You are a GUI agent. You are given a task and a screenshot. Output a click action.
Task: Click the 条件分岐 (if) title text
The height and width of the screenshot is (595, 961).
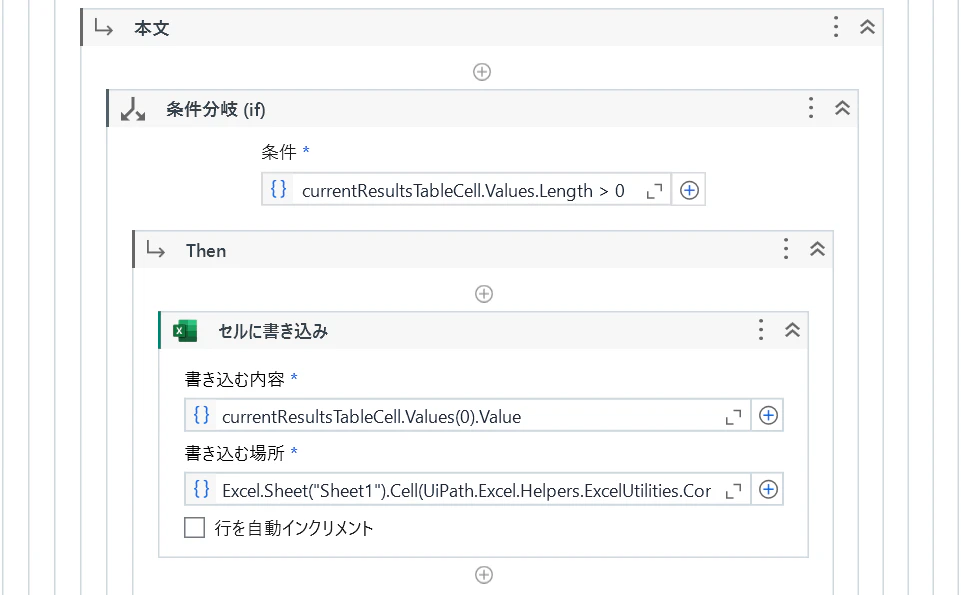(x=216, y=110)
